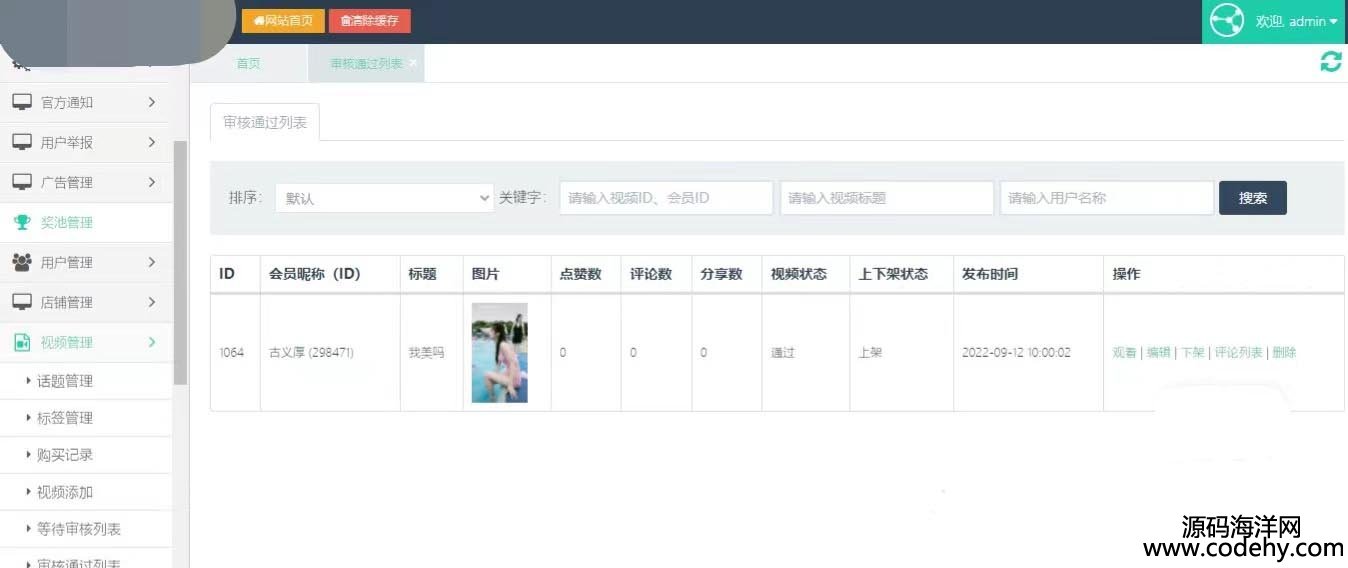Open 奖池管理 sidebar item

click(86, 222)
